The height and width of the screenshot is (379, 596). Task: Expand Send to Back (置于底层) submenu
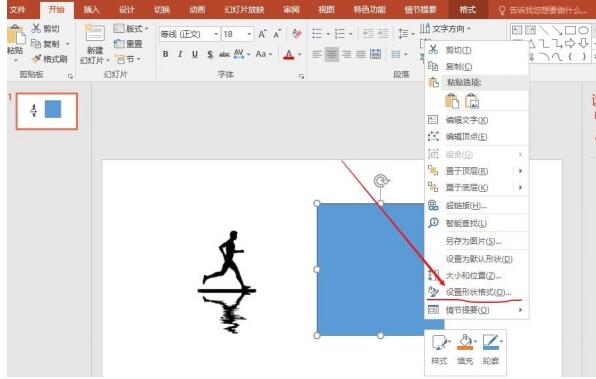477,187
